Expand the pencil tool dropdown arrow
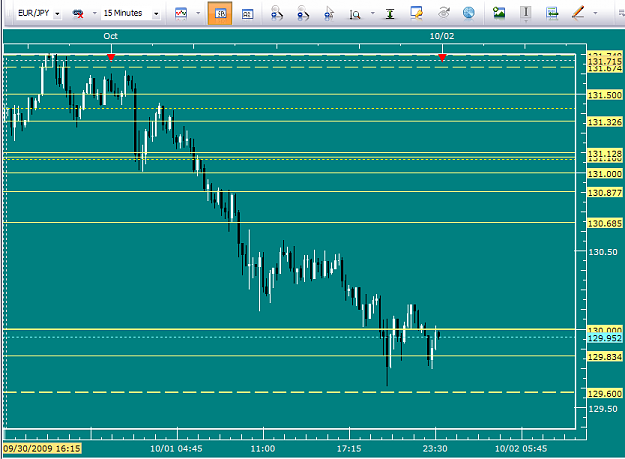 pos(595,13)
